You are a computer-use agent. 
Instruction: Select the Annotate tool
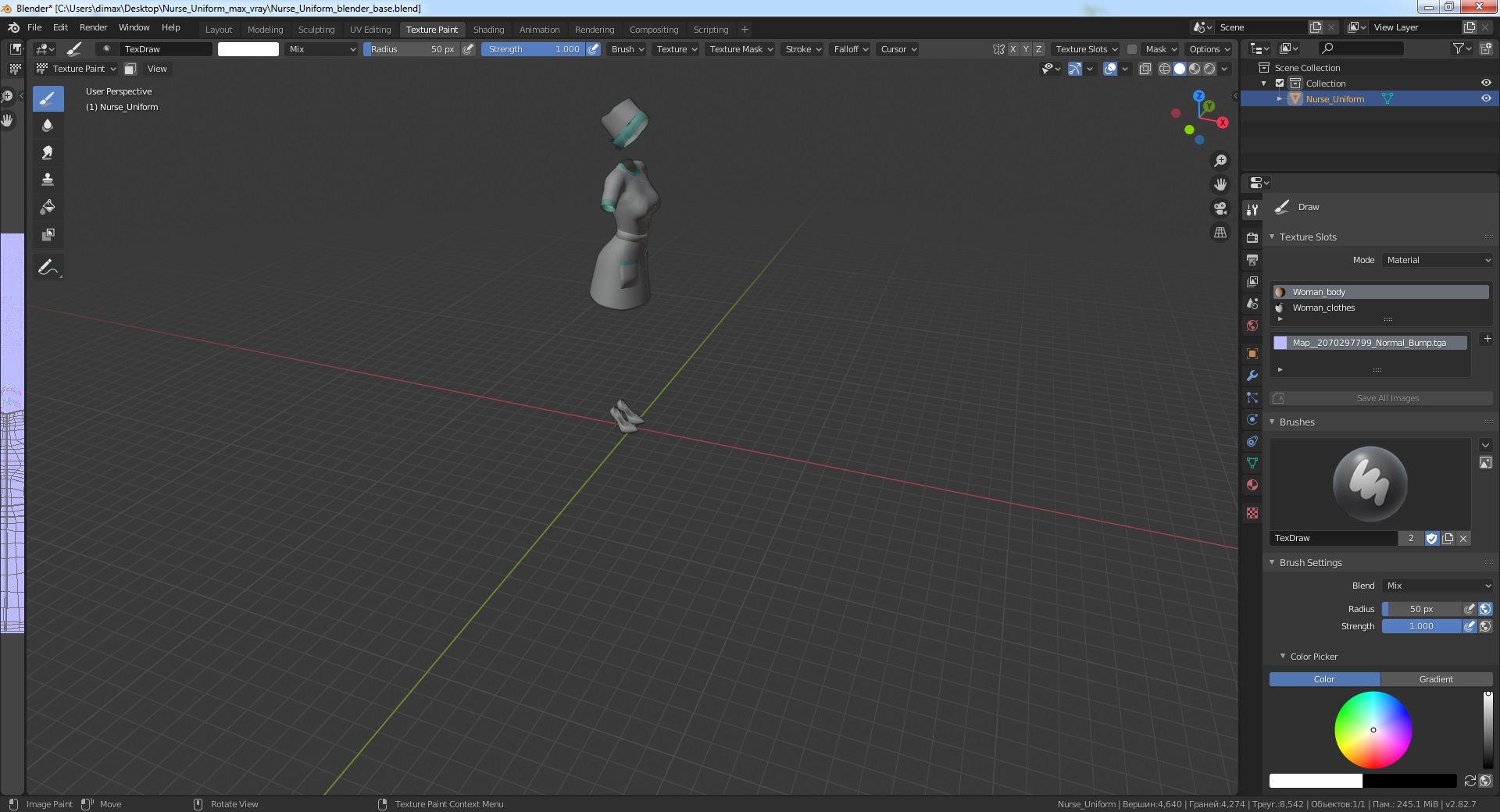(48, 267)
